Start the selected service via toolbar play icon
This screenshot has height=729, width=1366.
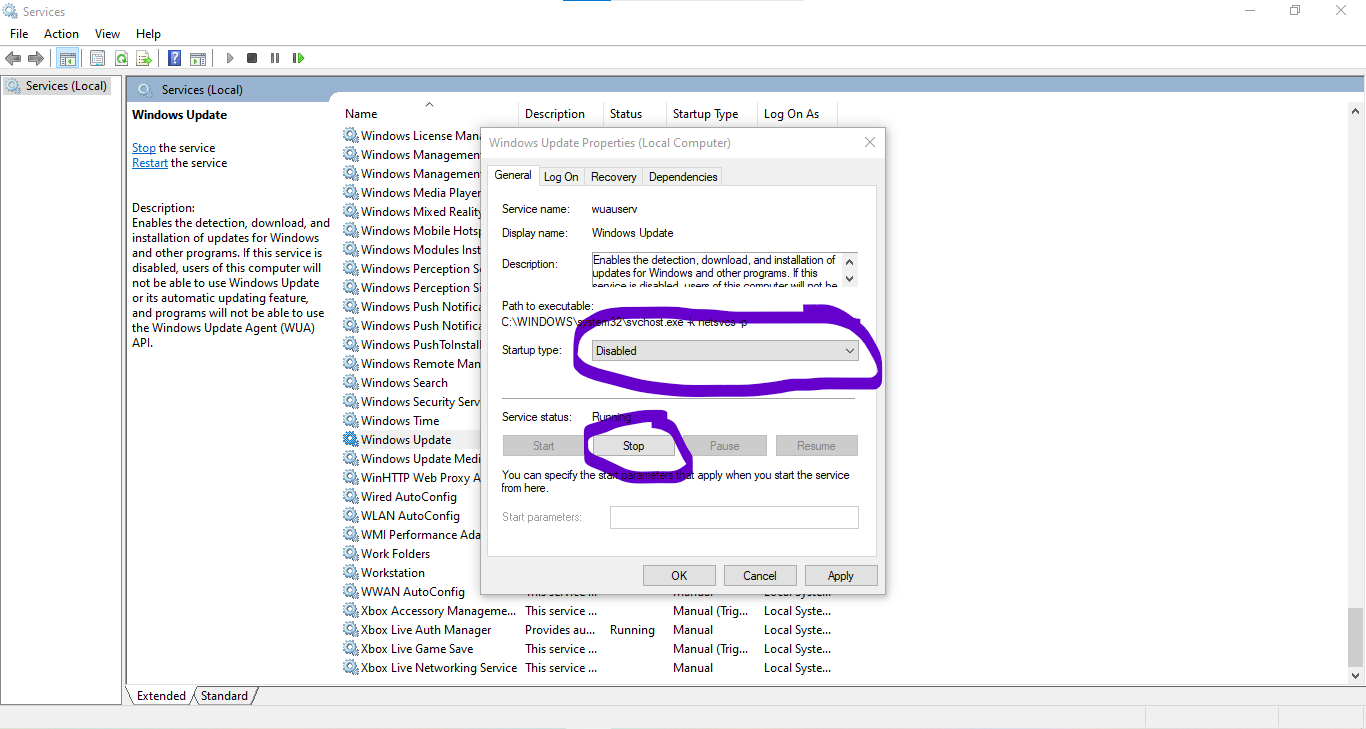tap(229, 57)
